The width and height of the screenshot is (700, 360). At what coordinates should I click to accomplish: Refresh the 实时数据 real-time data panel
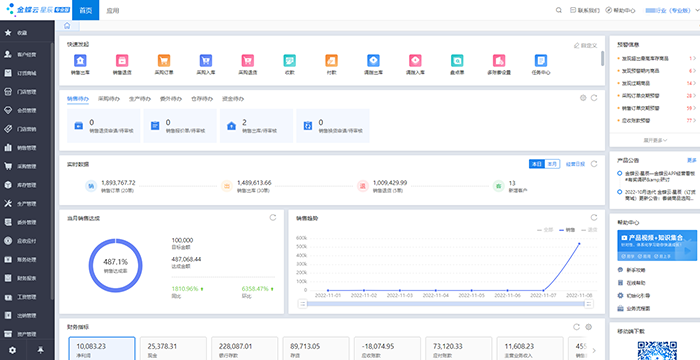pos(594,164)
